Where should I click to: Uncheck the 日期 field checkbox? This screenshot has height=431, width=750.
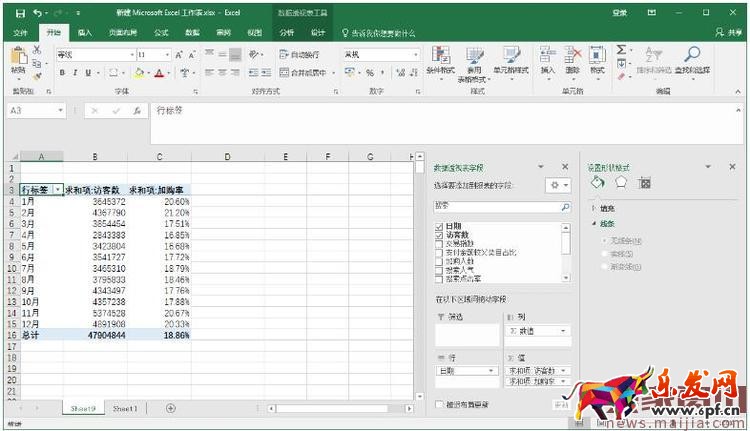(440, 226)
